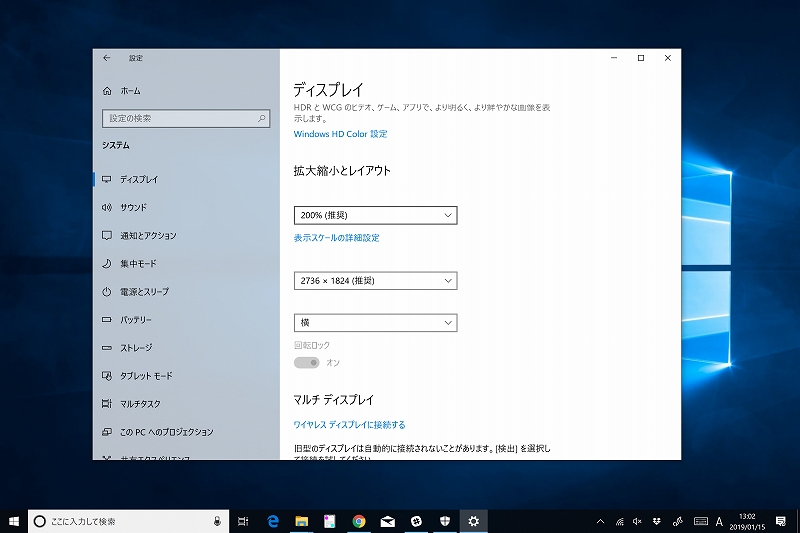Open 電源とスリープ settings
This screenshot has height=533, width=800.
[144, 291]
